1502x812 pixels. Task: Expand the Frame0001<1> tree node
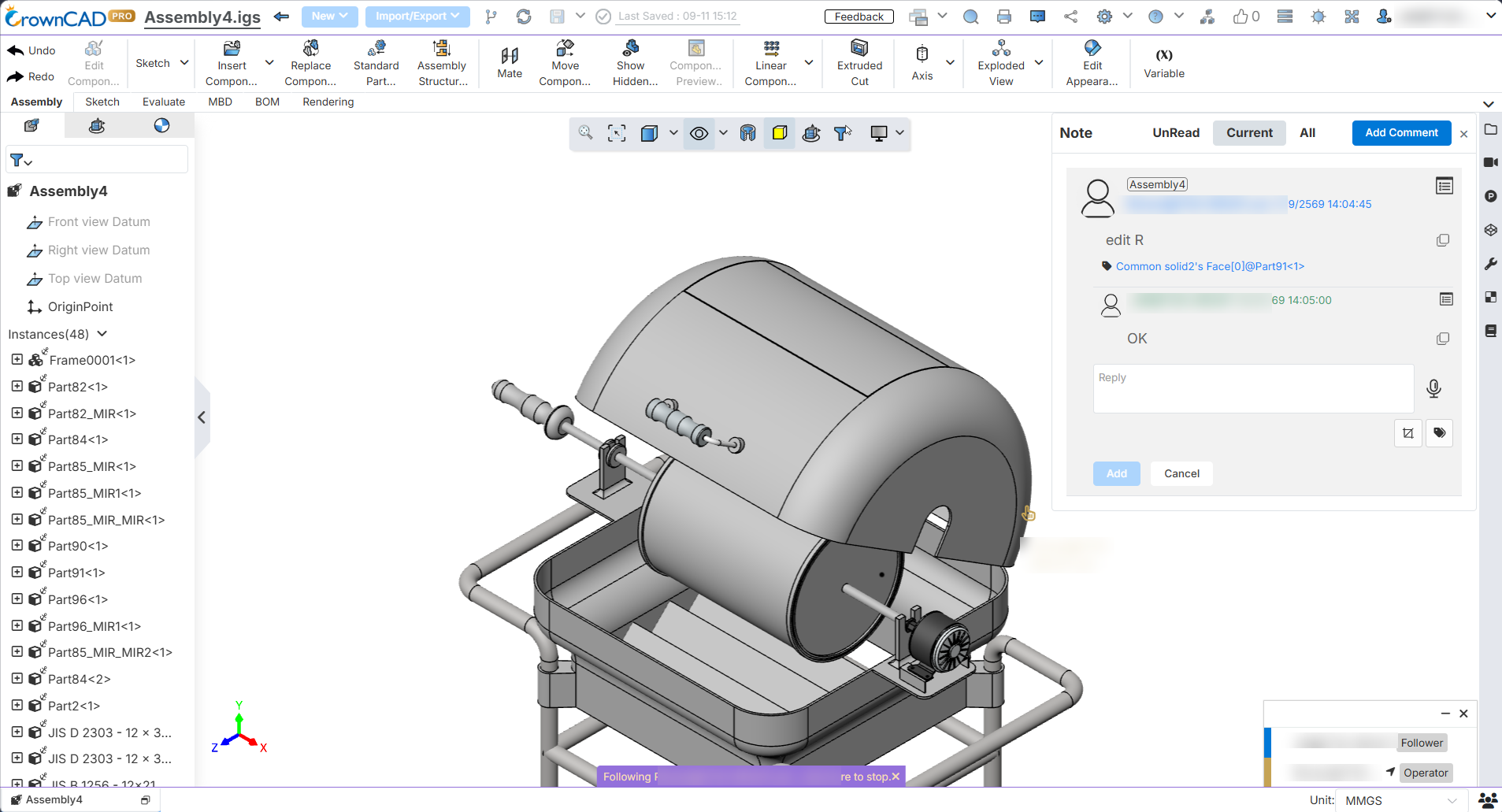17,359
